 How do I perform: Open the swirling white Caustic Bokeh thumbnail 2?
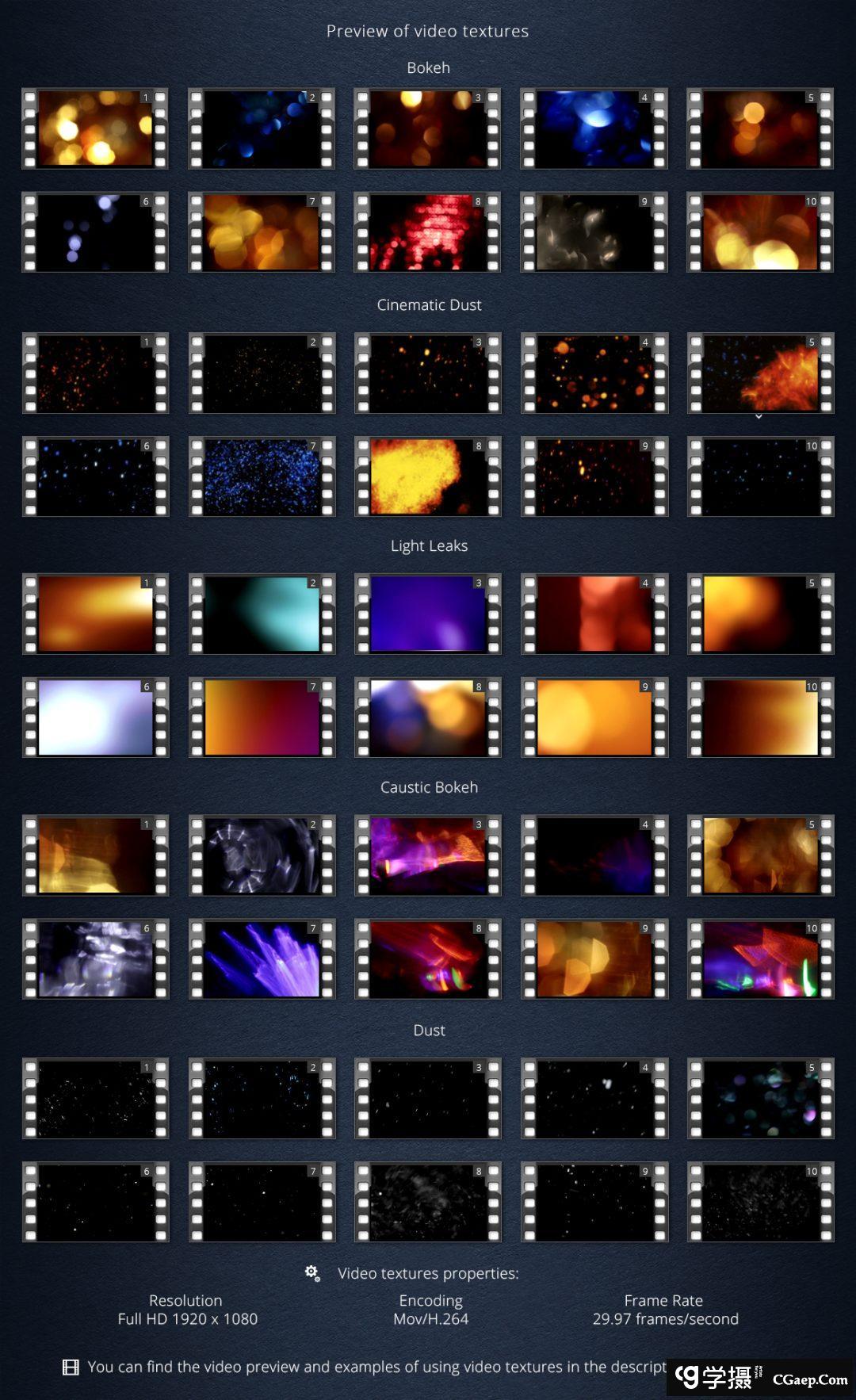[262, 855]
